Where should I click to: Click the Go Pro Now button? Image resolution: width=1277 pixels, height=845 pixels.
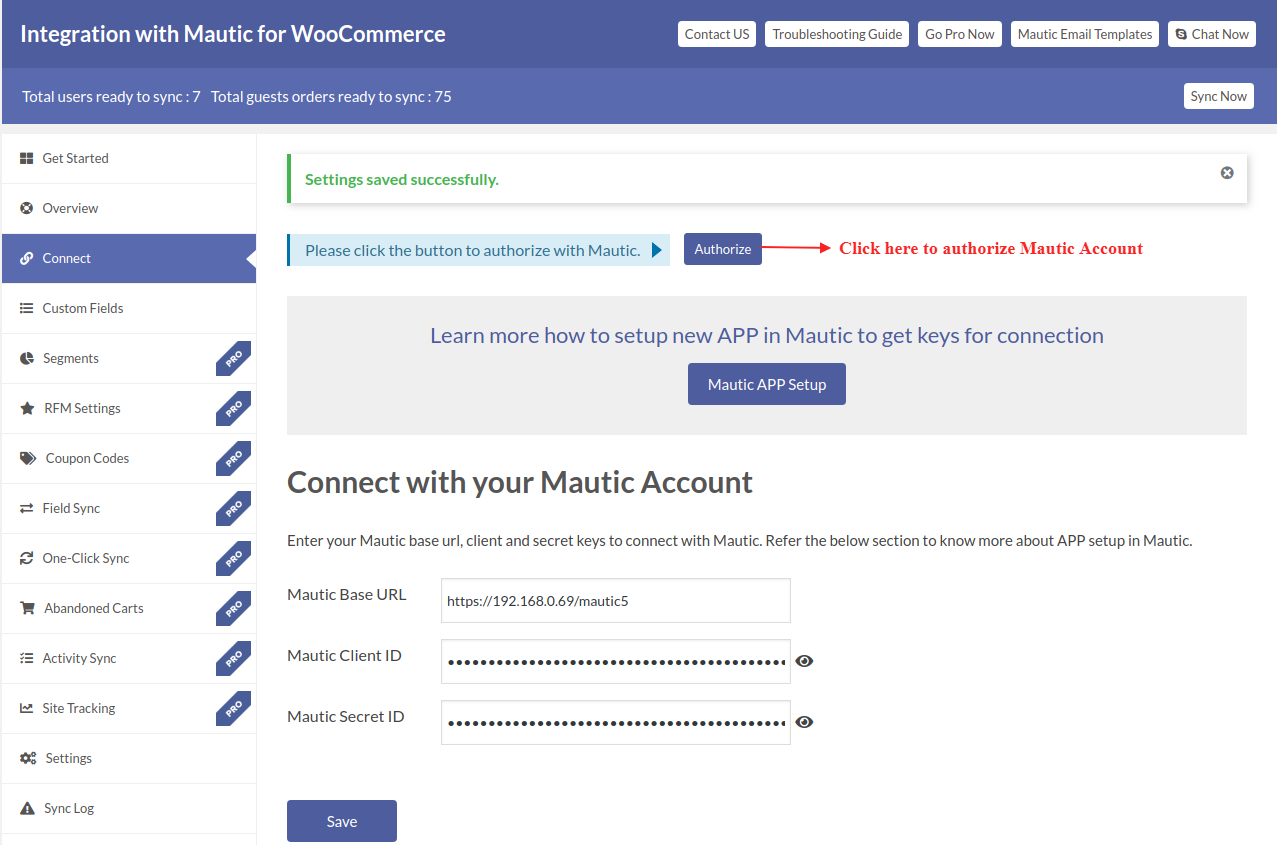960,34
